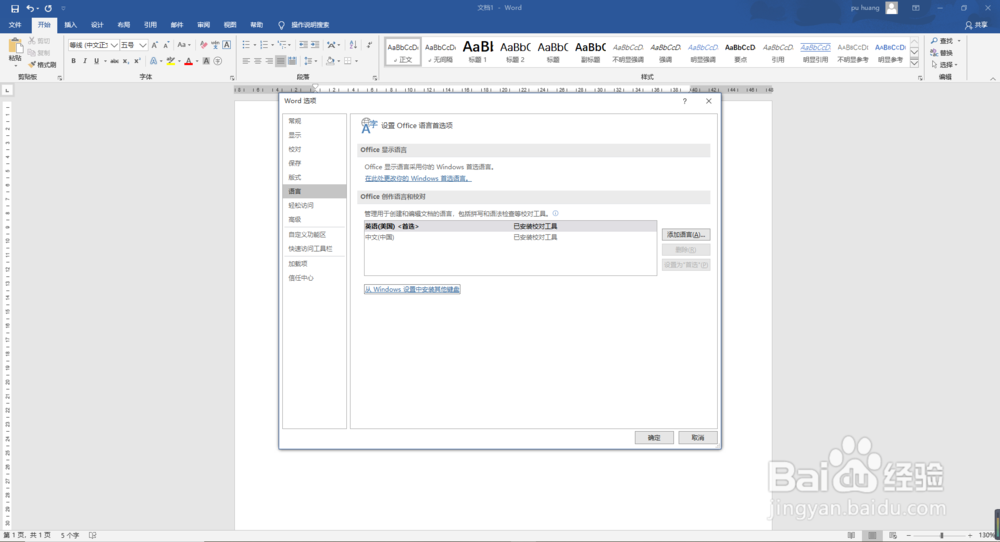Click the dialog help question mark

pyautogui.click(x=685, y=101)
